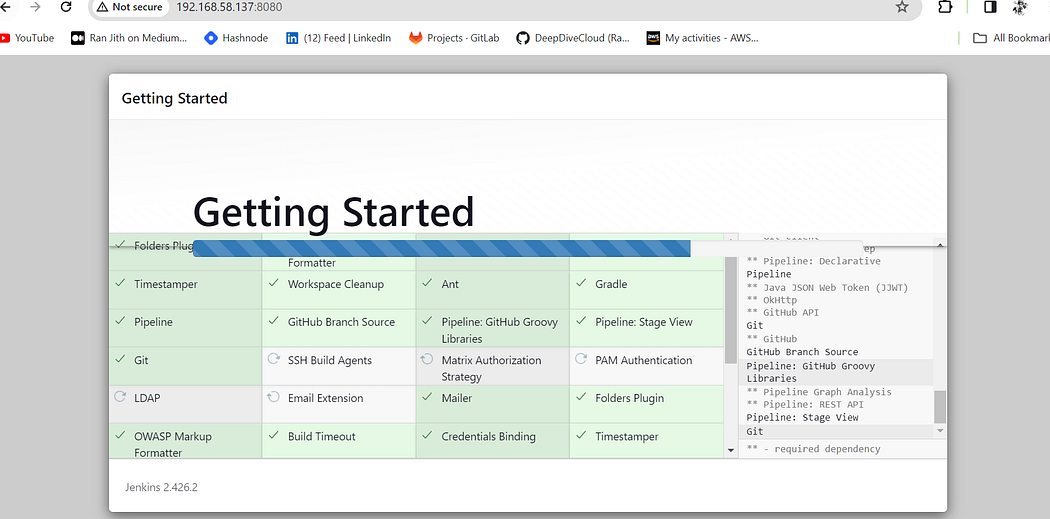Viewport: 1050px width, 519px height.
Task: Select the log entry Java JSON Web Token (JJWT)
Action: pos(828,287)
